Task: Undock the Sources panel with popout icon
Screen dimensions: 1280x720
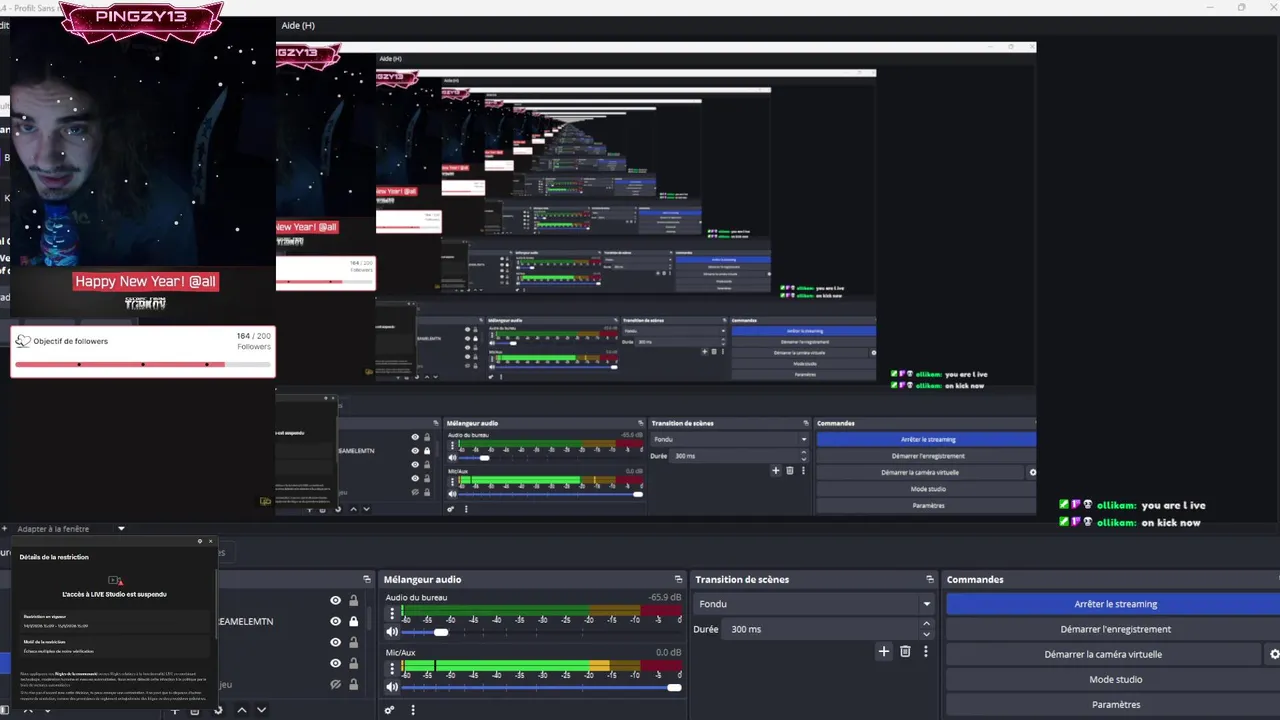Action: (367, 579)
